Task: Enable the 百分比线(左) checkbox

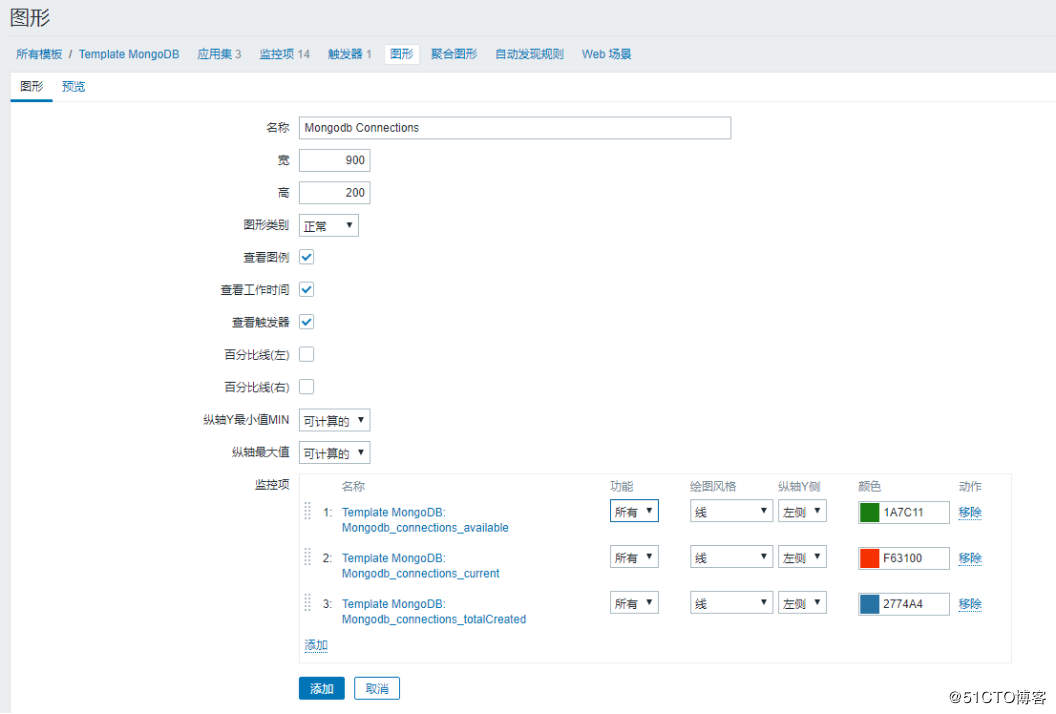Action: (306, 354)
